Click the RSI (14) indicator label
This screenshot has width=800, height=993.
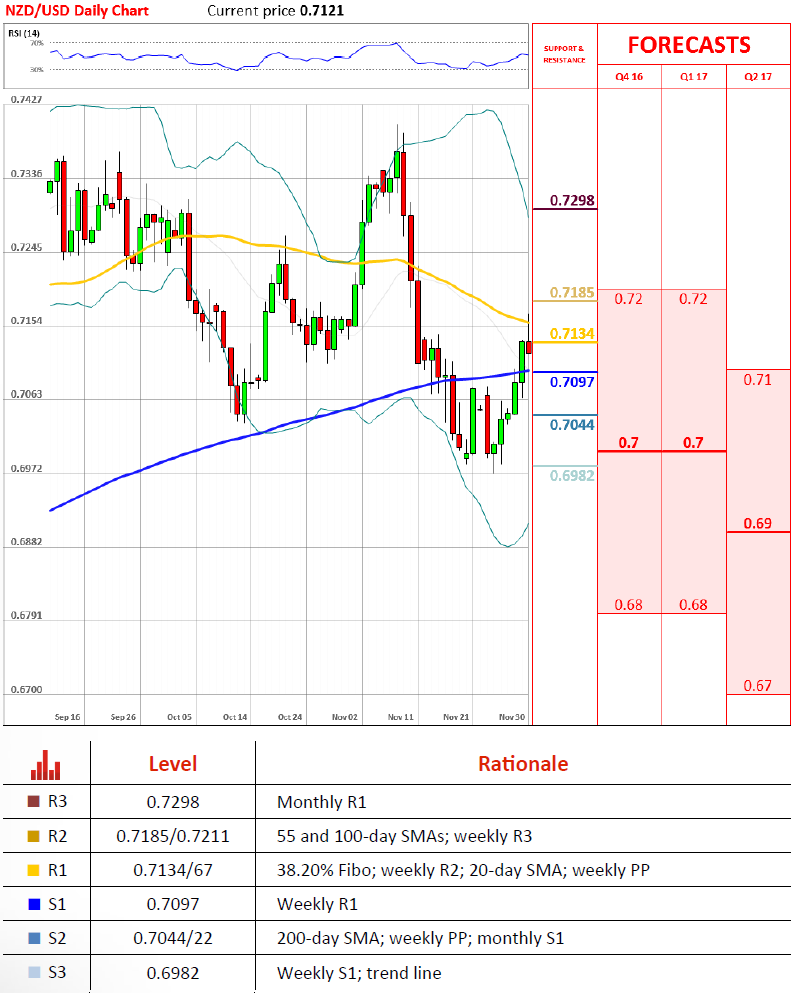(24, 33)
